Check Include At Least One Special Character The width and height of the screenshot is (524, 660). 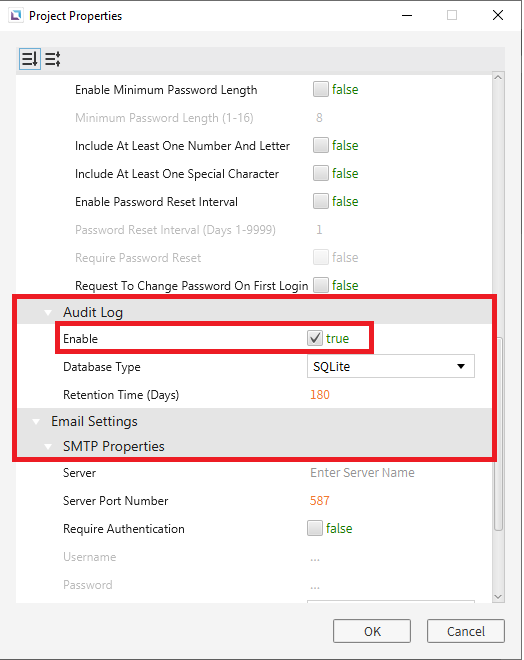coord(321,173)
